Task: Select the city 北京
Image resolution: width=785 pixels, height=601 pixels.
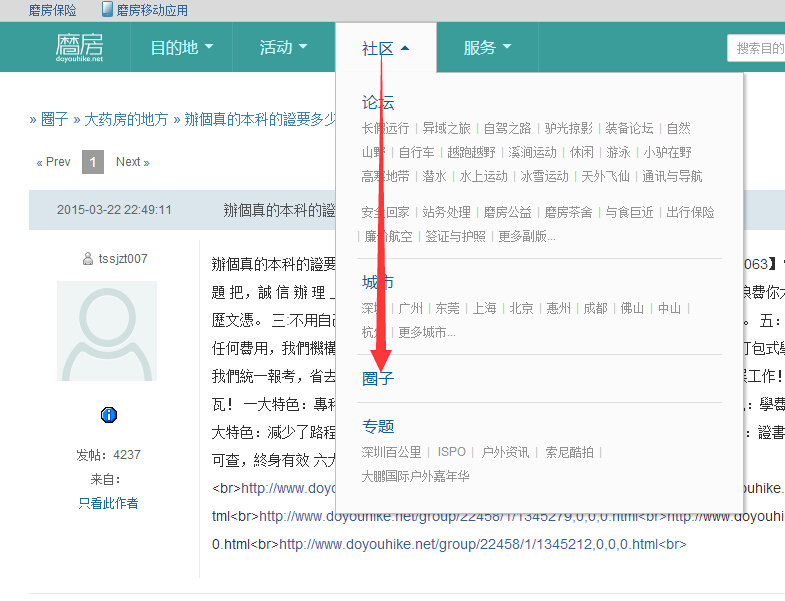Action: [x=521, y=308]
